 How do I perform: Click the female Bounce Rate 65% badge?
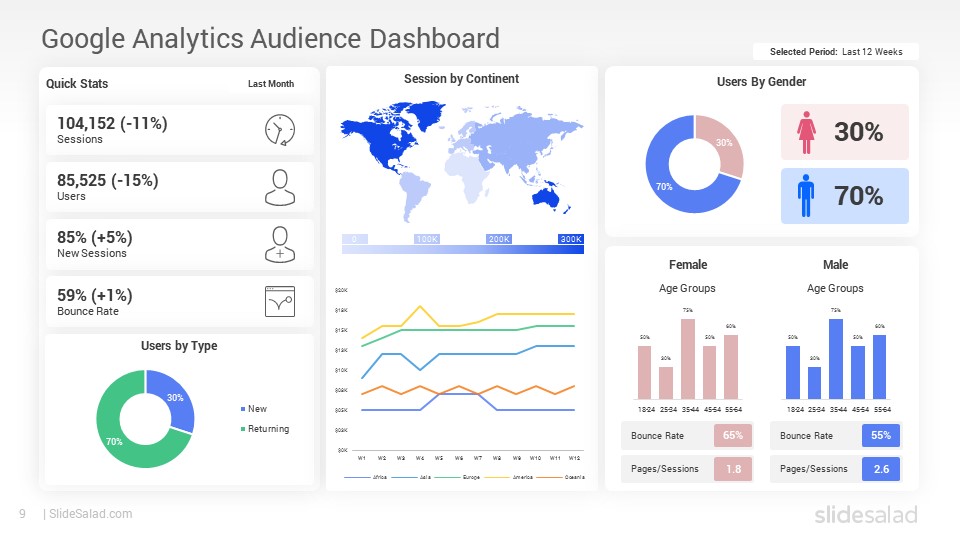coord(733,435)
